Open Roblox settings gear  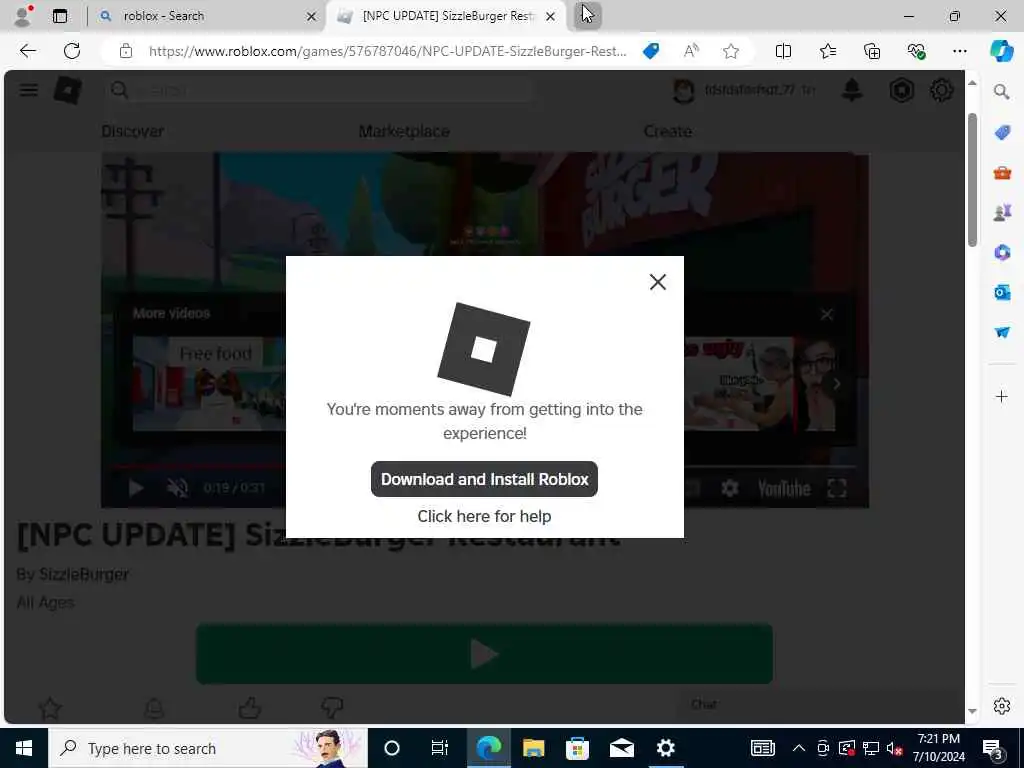point(941,90)
